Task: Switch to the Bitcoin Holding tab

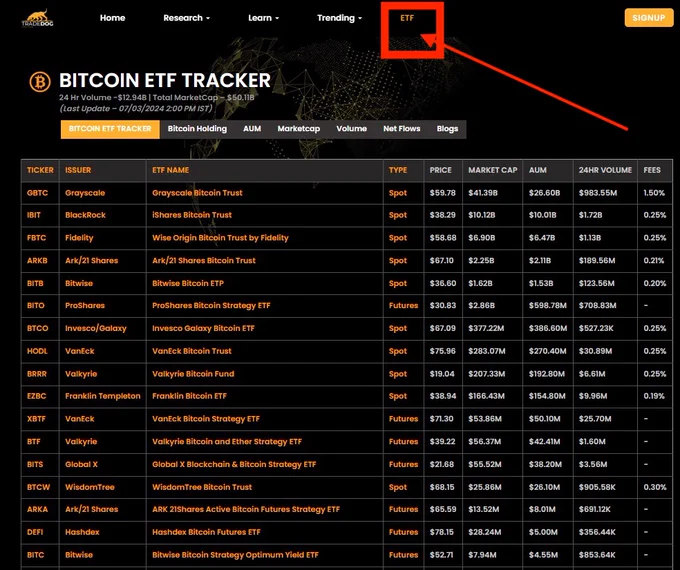Action: 197,129
